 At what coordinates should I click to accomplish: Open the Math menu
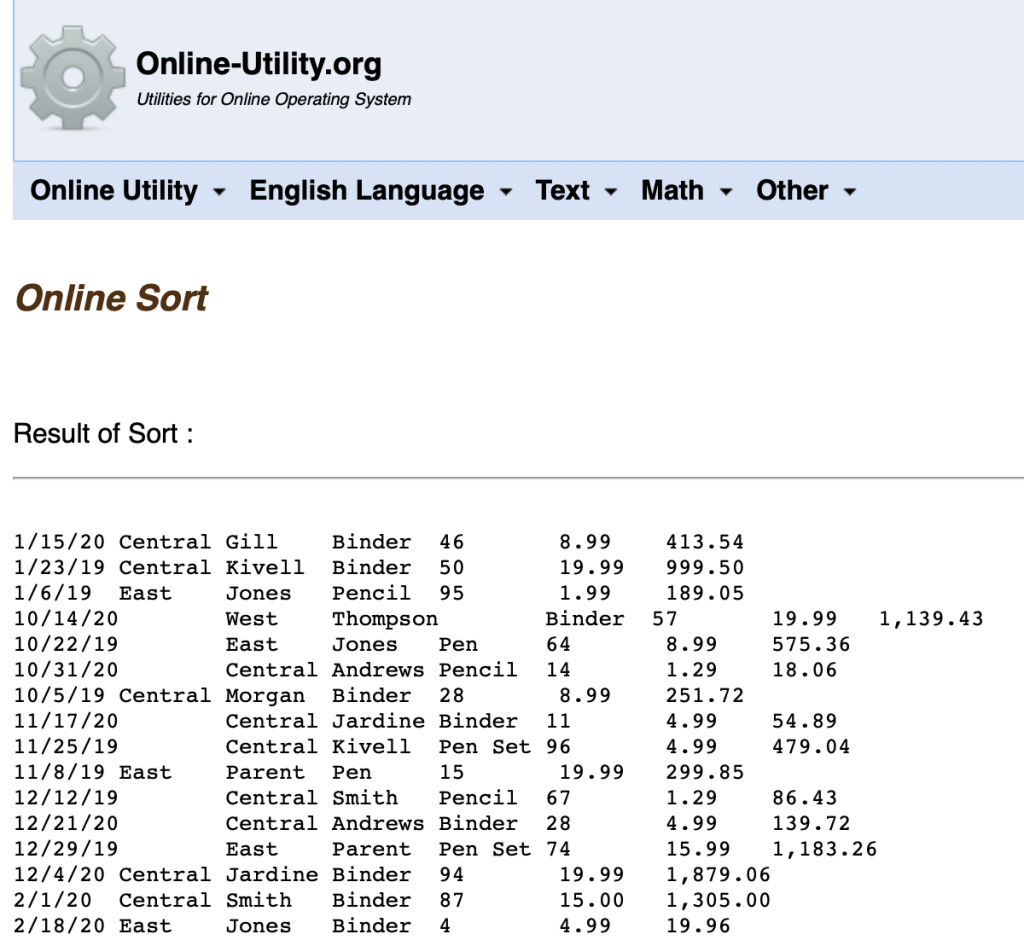[672, 190]
